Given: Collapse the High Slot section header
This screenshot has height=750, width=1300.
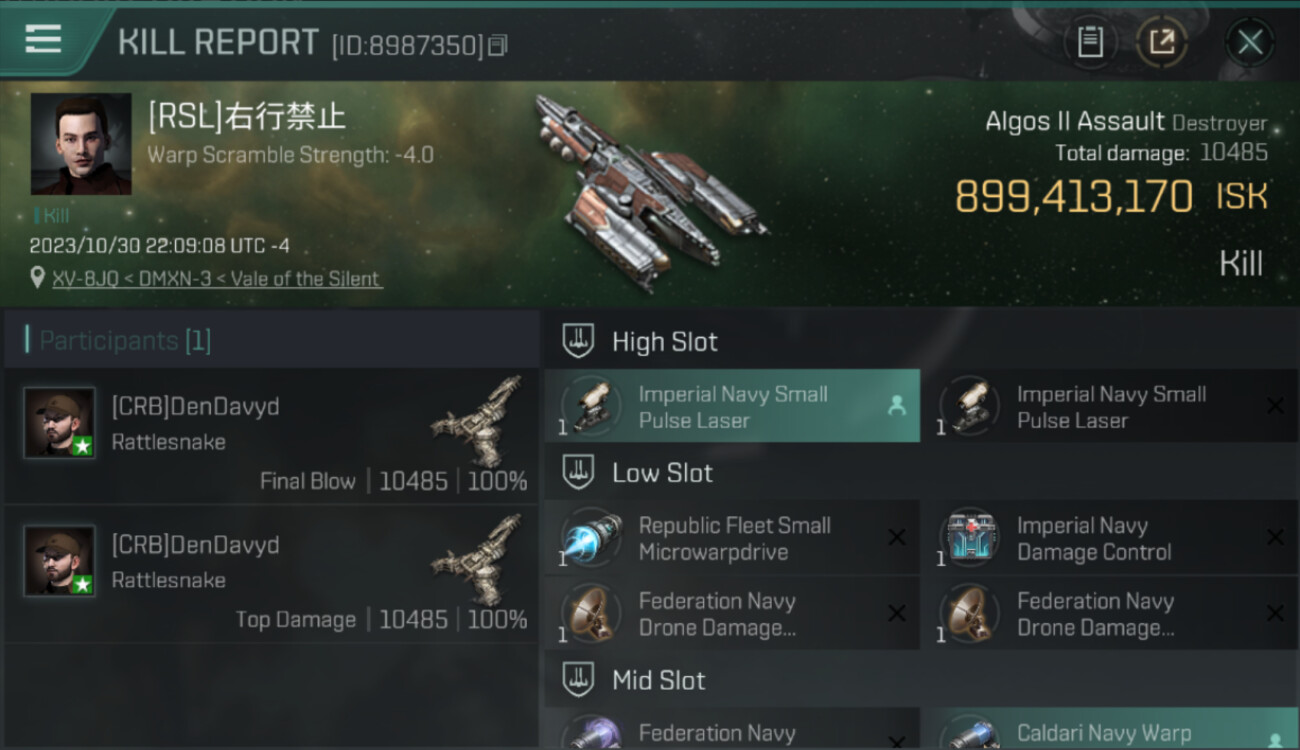Looking at the screenshot, I should coord(920,341).
